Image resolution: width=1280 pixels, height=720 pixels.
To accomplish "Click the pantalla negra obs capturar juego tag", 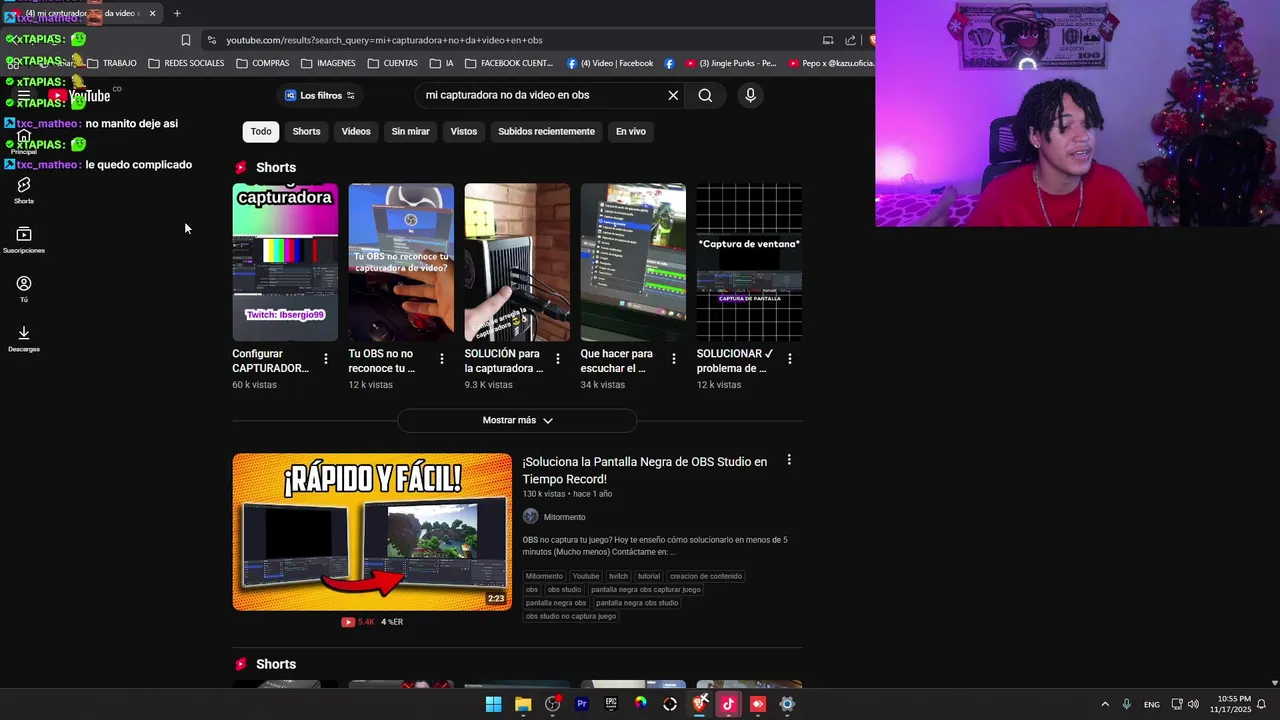I will pyautogui.click(x=646, y=590).
